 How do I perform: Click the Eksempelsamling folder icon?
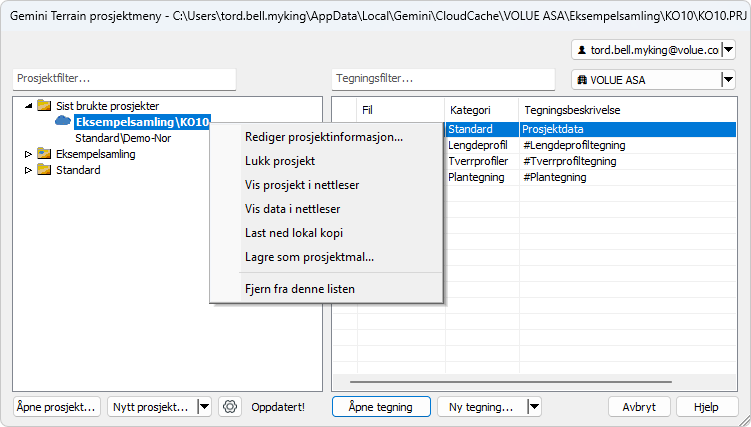pos(44,154)
